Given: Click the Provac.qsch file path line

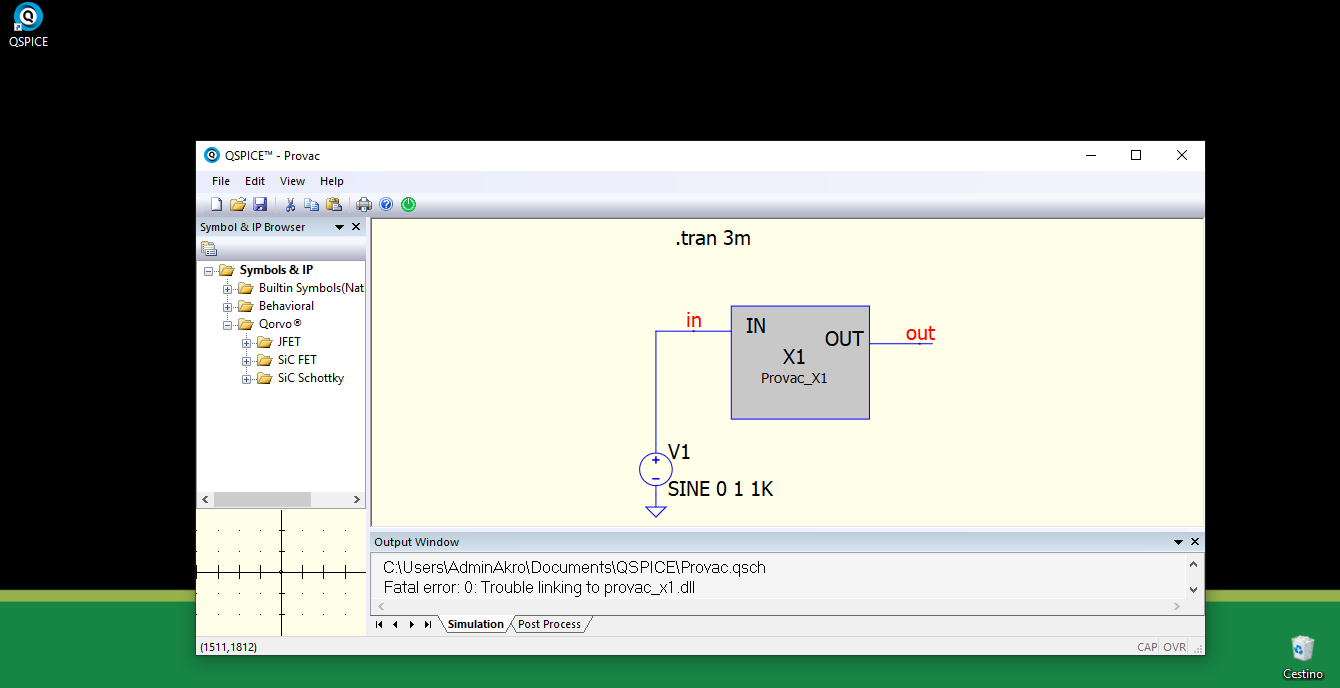Looking at the screenshot, I should [574, 568].
